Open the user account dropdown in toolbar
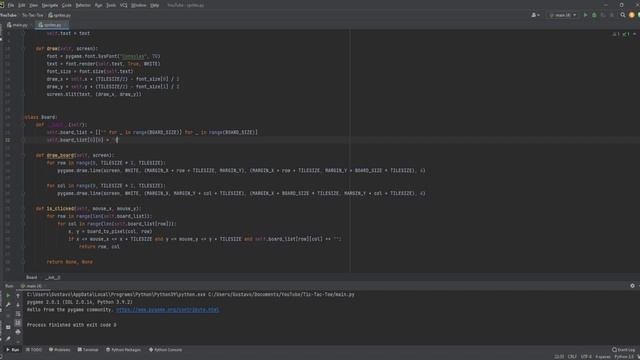Screen dimensions: 640x360 [536, 15]
